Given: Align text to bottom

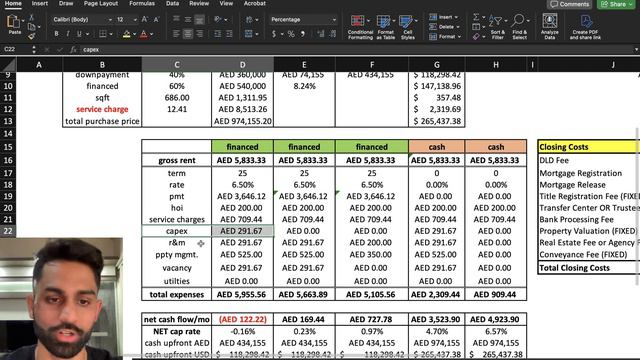Looking at the screenshot, I should point(200,19).
